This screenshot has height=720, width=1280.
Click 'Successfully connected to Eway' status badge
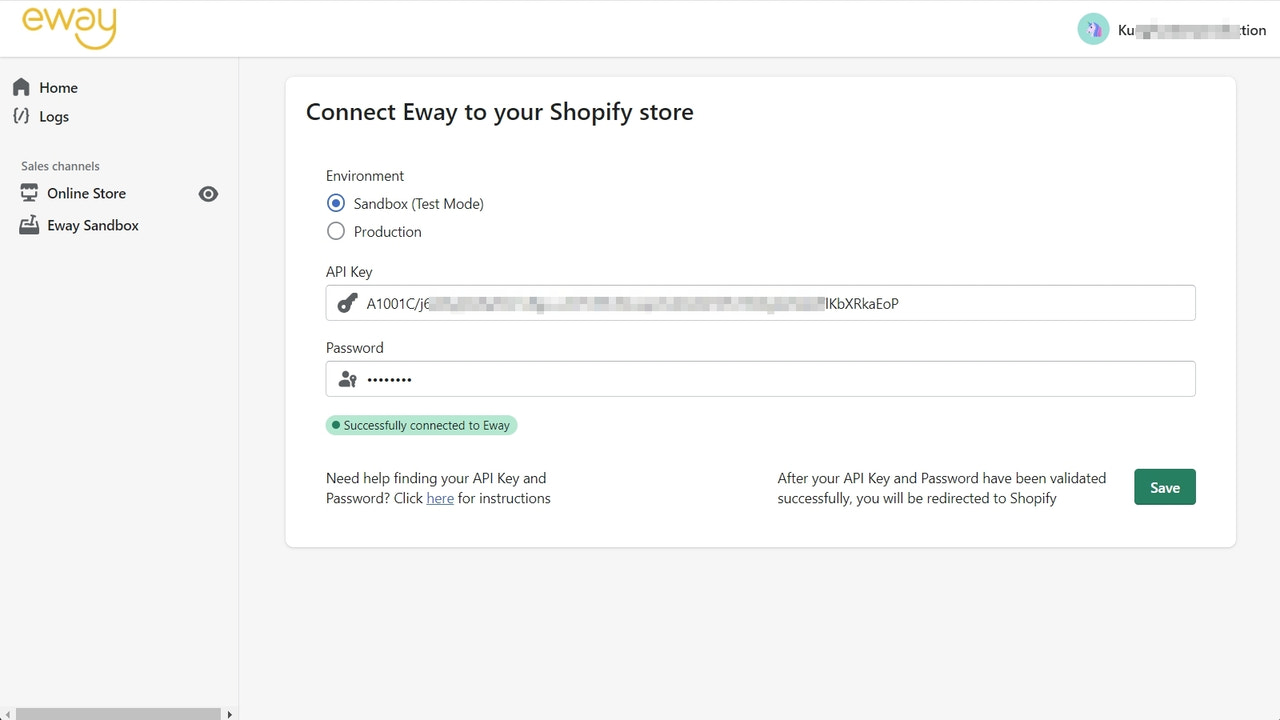[x=421, y=425]
